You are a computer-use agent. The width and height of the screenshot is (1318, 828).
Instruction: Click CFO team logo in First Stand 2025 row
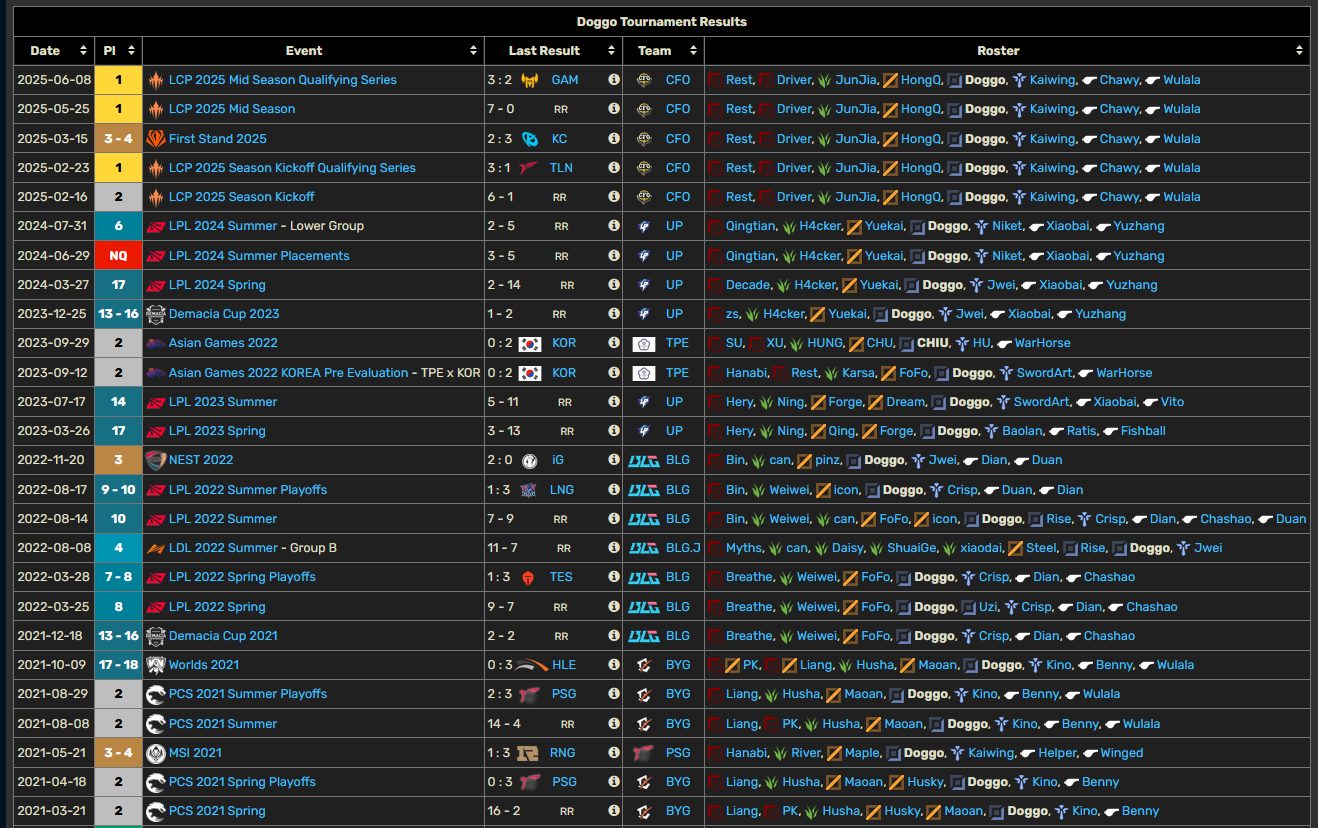(x=644, y=139)
